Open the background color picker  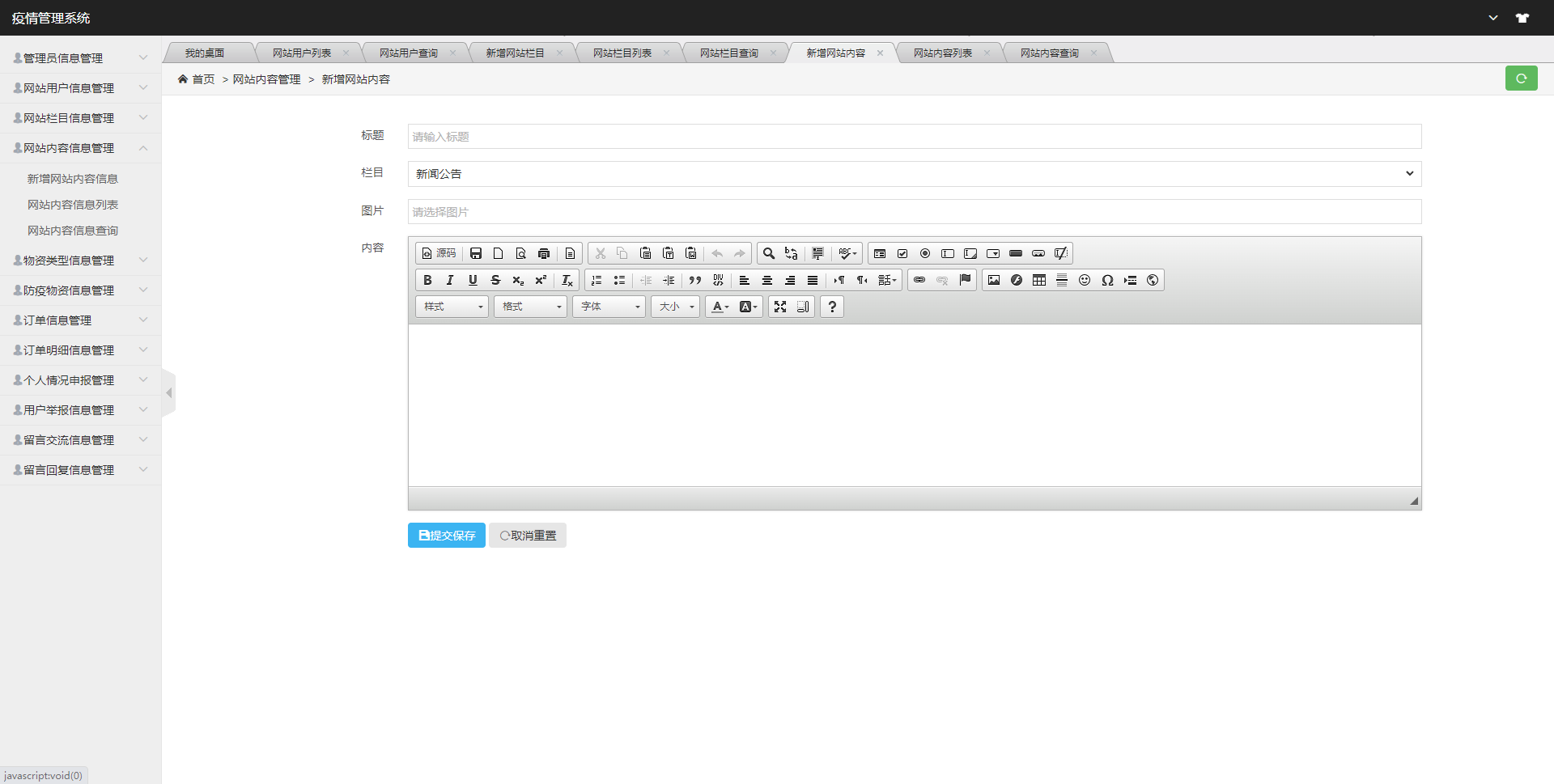pos(748,307)
